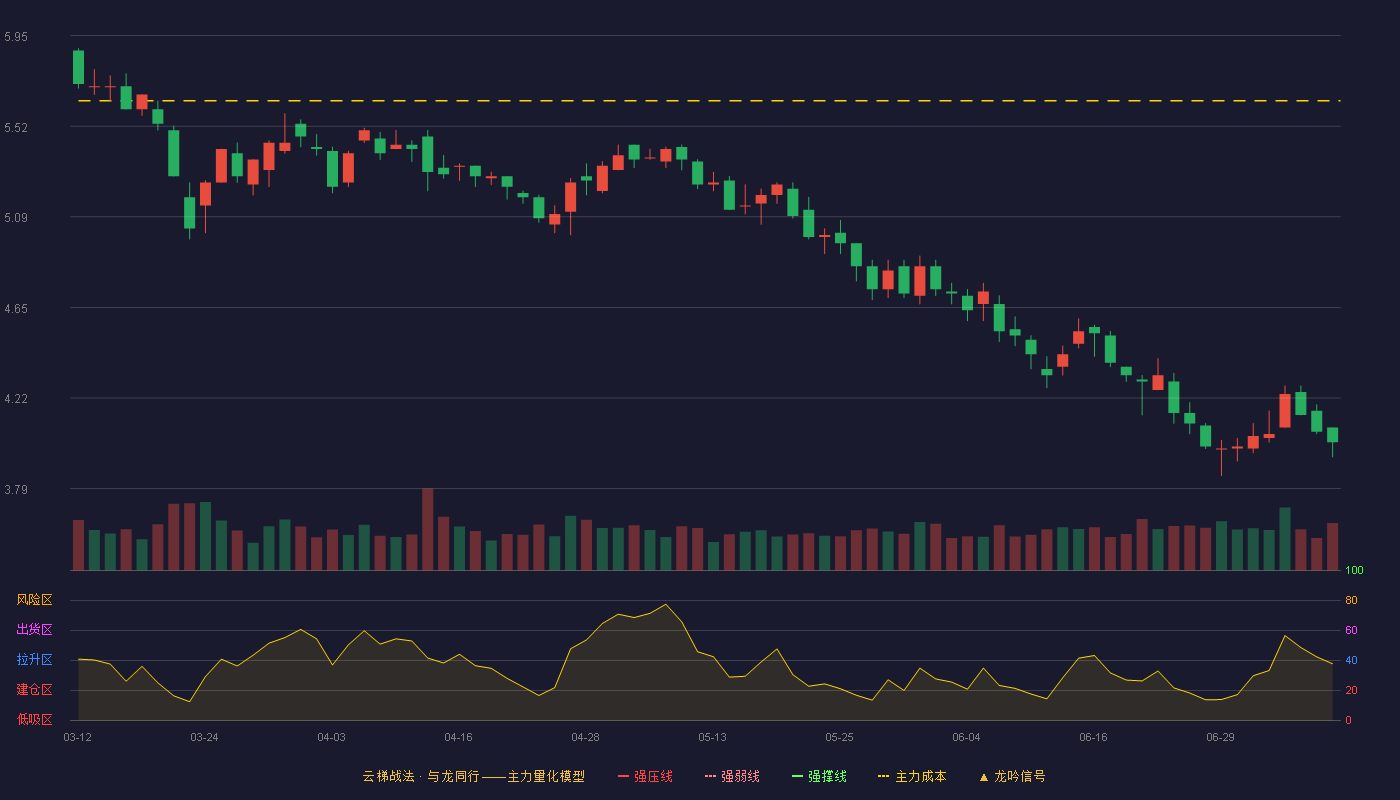This screenshot has height=800, width=1400.
Task: Click the 5.52 price axis label
Action: point(16,128)
